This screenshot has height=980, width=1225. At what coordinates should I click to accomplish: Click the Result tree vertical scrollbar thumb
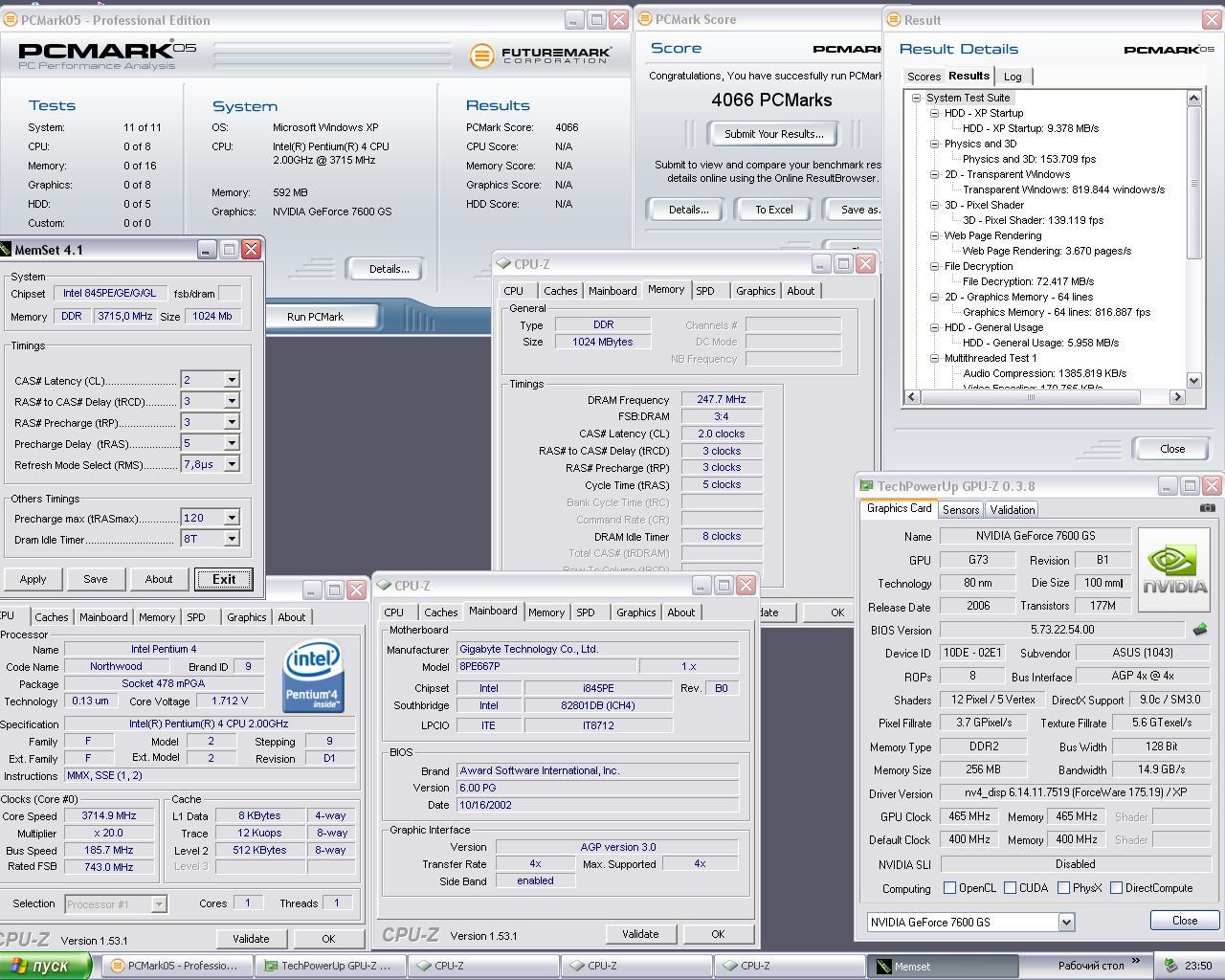click(1193, 183)
